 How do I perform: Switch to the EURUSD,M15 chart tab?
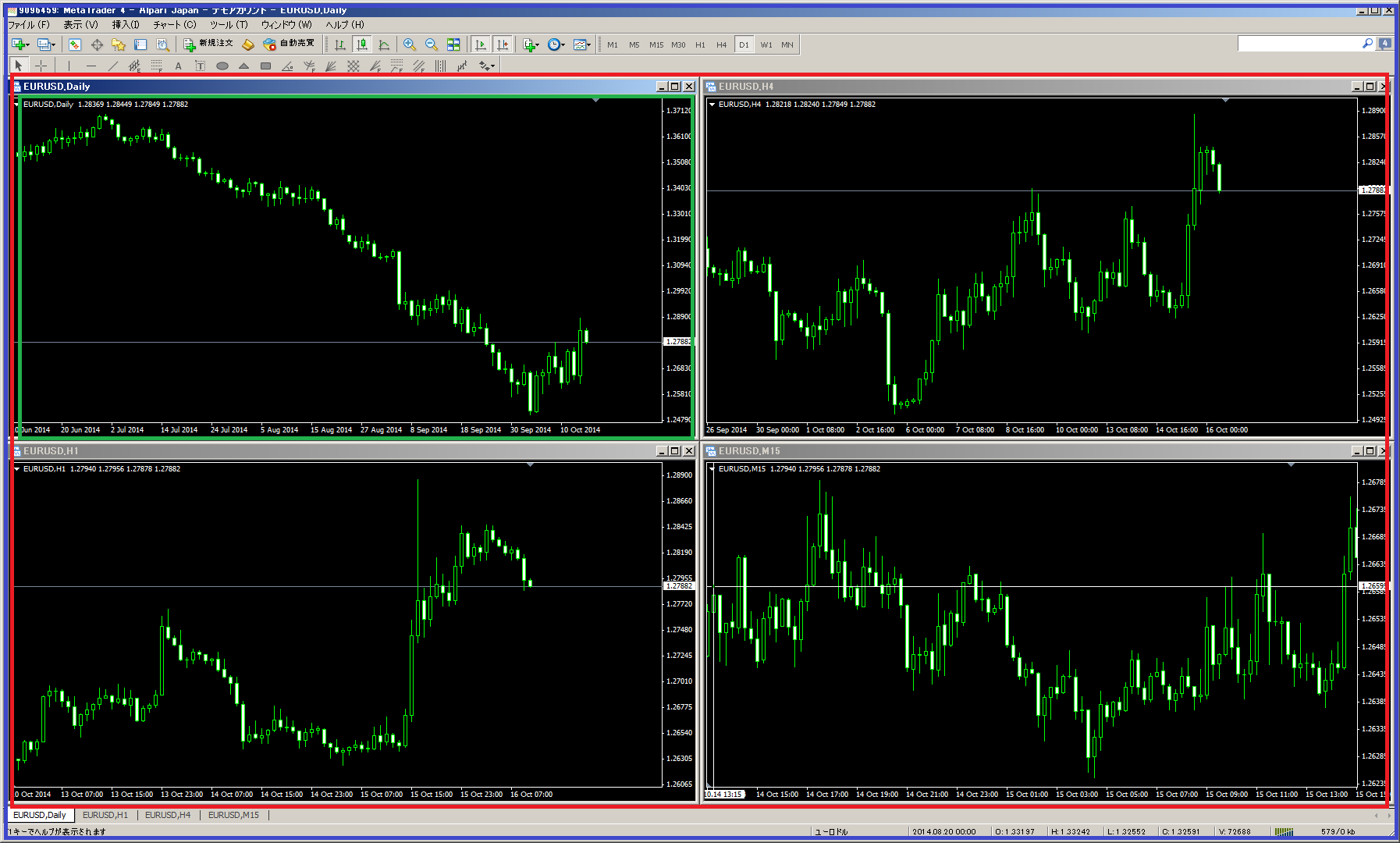point(233,815)
